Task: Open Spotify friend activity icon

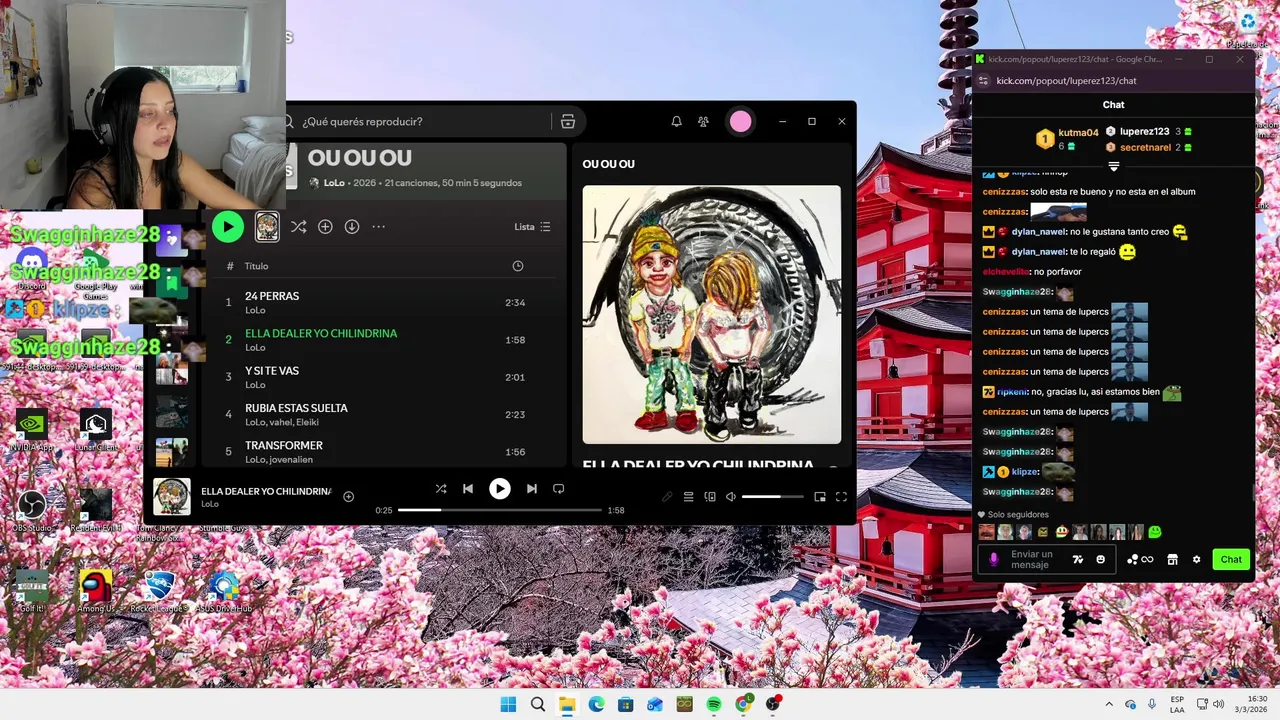Action: point(703,121)
